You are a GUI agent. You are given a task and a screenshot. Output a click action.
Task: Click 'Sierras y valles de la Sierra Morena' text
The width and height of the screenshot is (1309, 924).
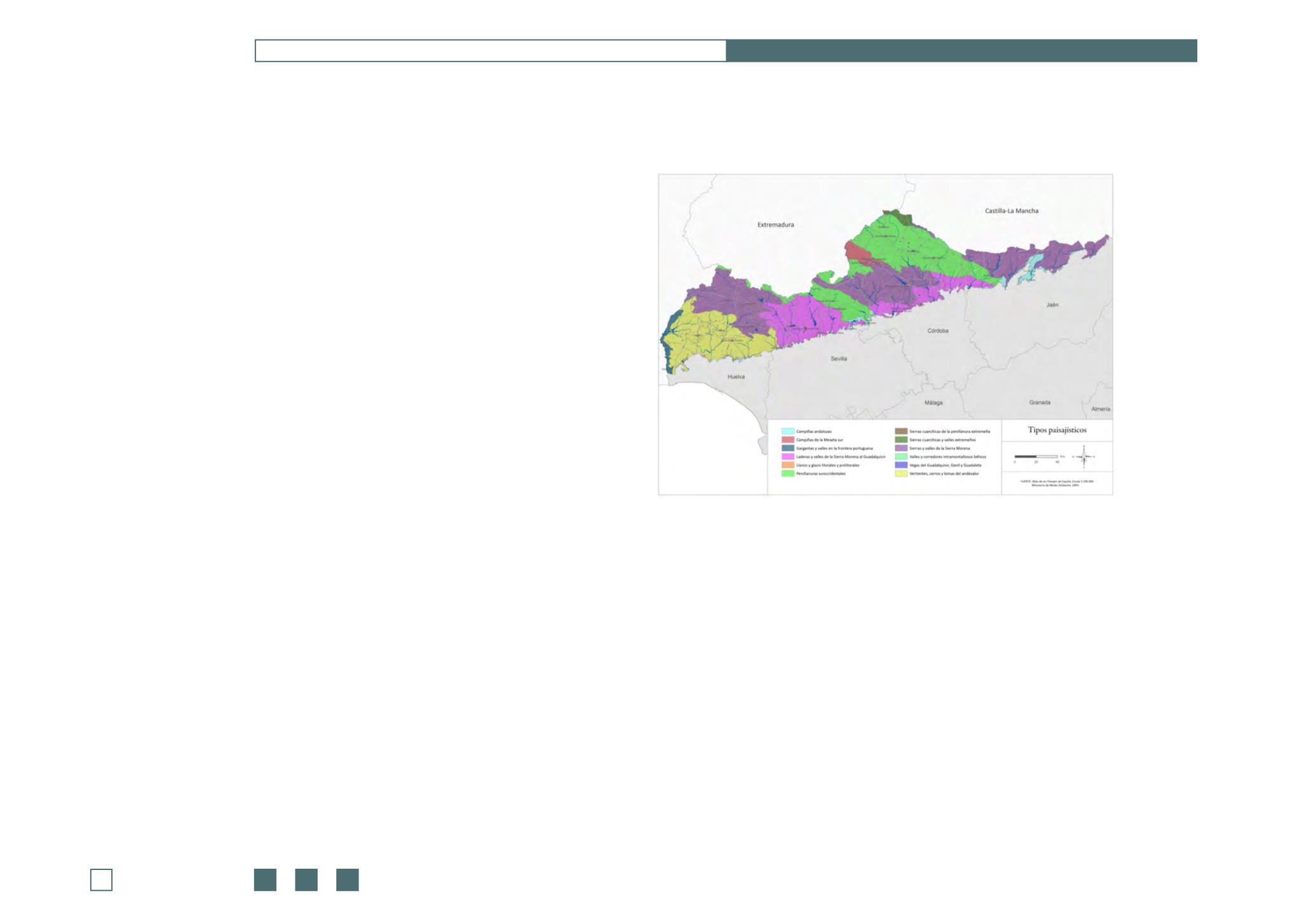click(x=939, y=448)
